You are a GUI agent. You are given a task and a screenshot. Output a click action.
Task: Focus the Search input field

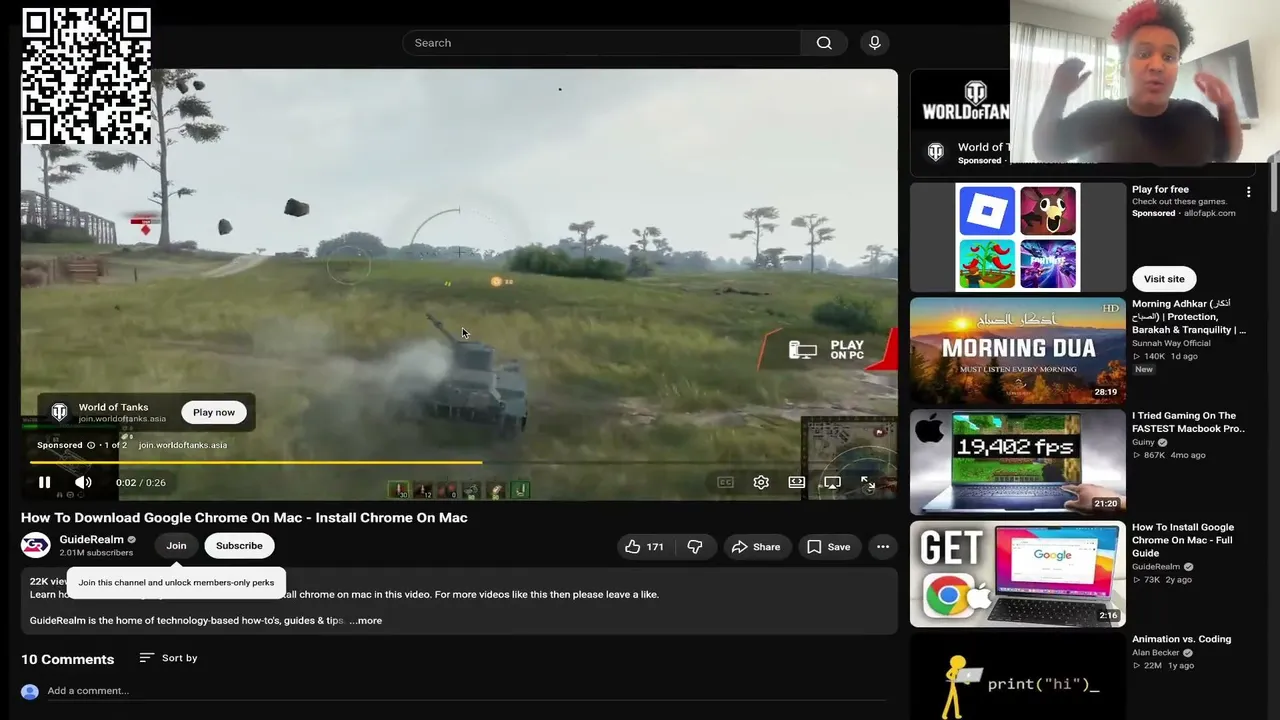coord(601,43)
